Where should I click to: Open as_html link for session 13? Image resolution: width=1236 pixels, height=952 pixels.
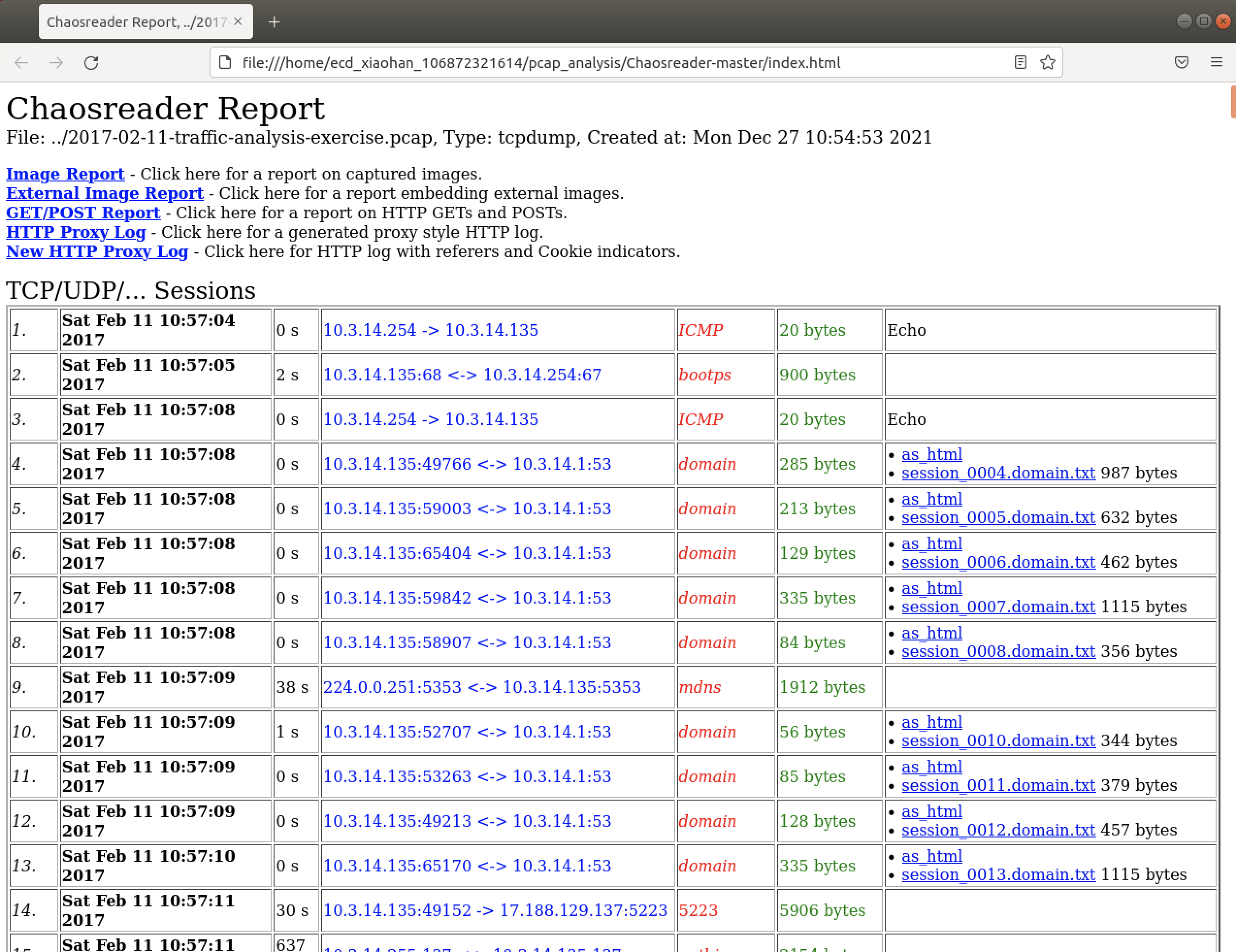point(931,857)
